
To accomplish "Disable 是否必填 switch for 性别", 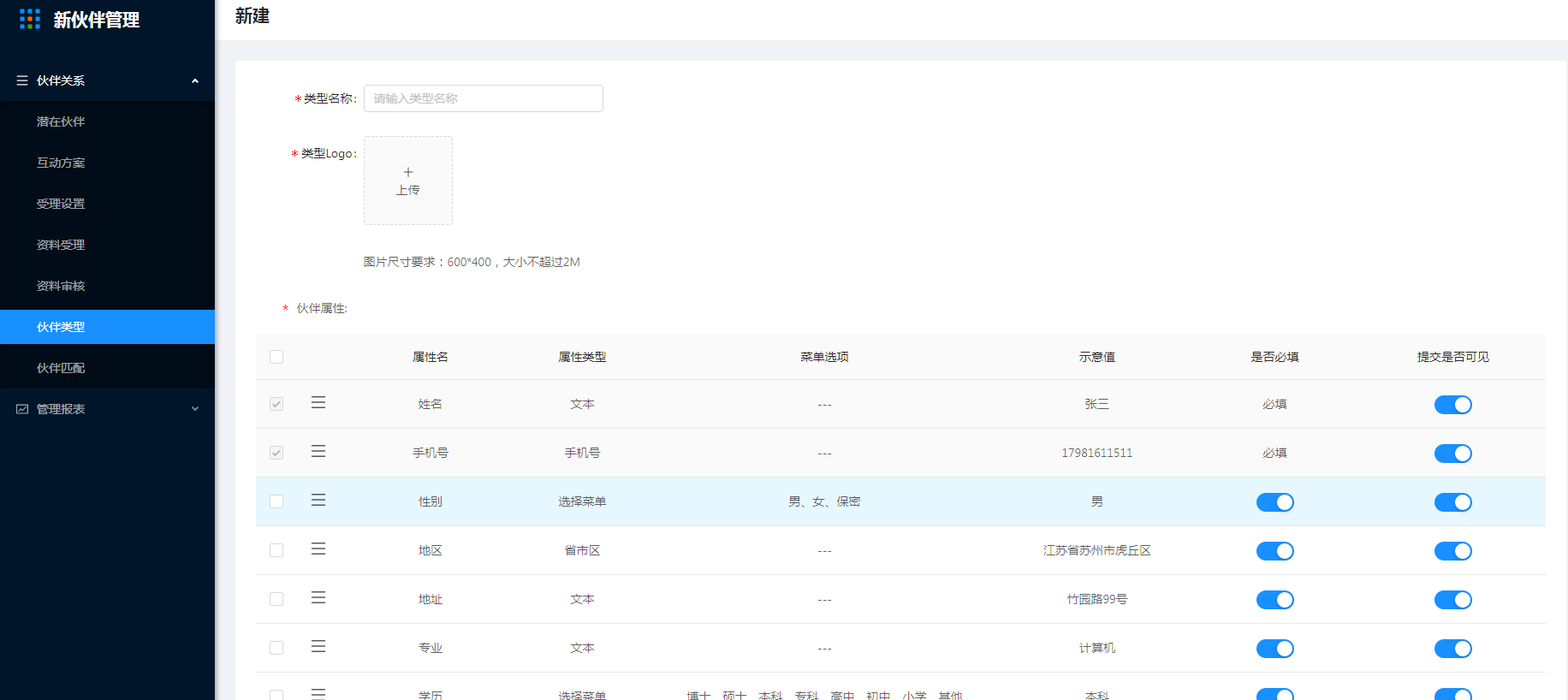I will (x=1274, y=502).
